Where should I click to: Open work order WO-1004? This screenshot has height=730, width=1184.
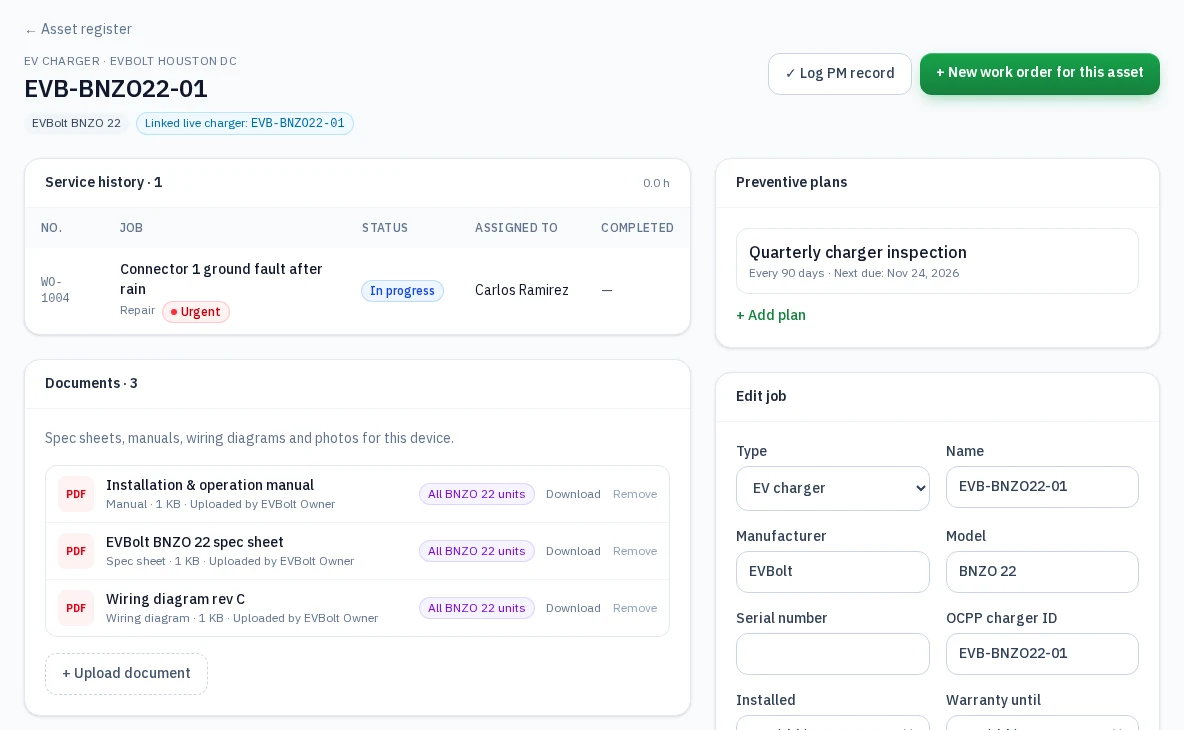tap(55, 290)
